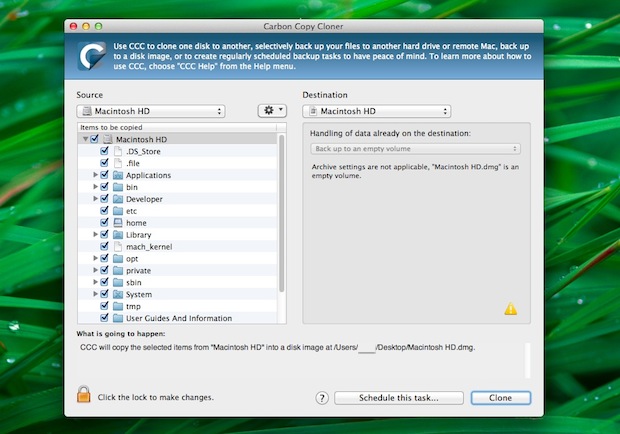This screenshot has height=434, width=620.
Task: Uncheck the Macintosh HD root checkbox
Action: coord(95,139)
